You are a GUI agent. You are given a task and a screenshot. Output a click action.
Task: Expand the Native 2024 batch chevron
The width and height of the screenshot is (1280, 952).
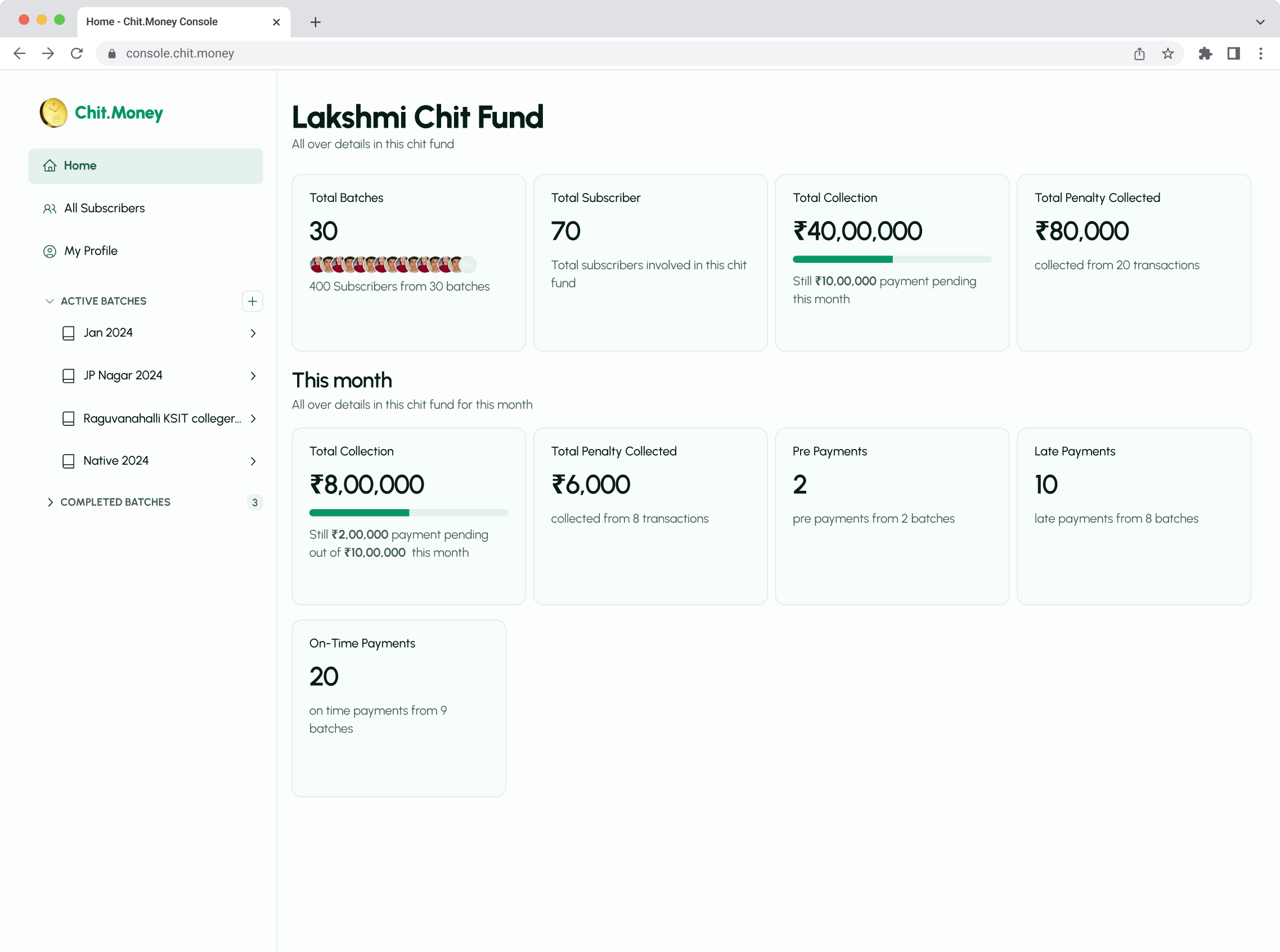pyautogui.click(x=253, y=461)
